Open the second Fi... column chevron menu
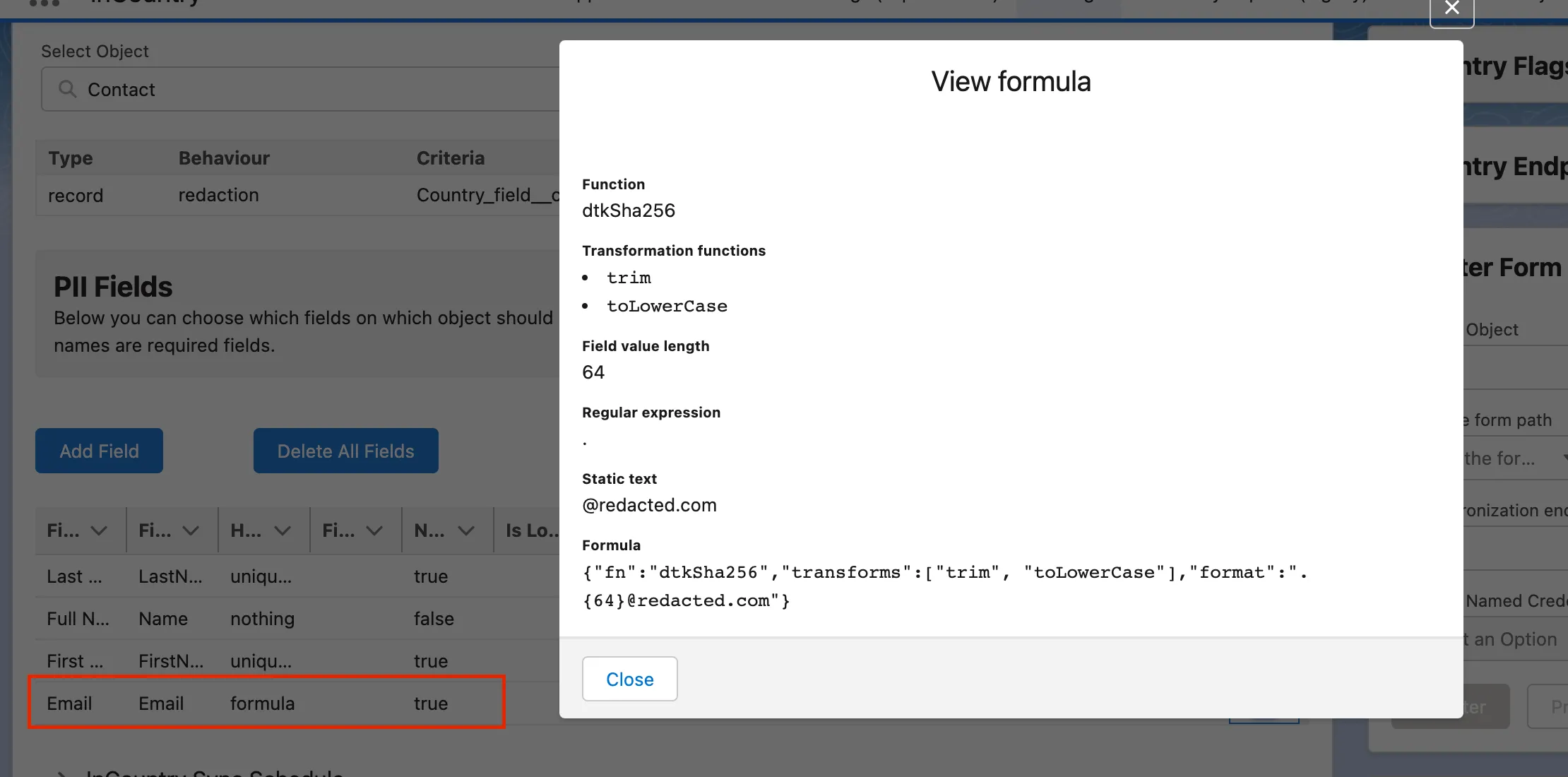This screenshot has height=777, width=1568. pos(191,530)
